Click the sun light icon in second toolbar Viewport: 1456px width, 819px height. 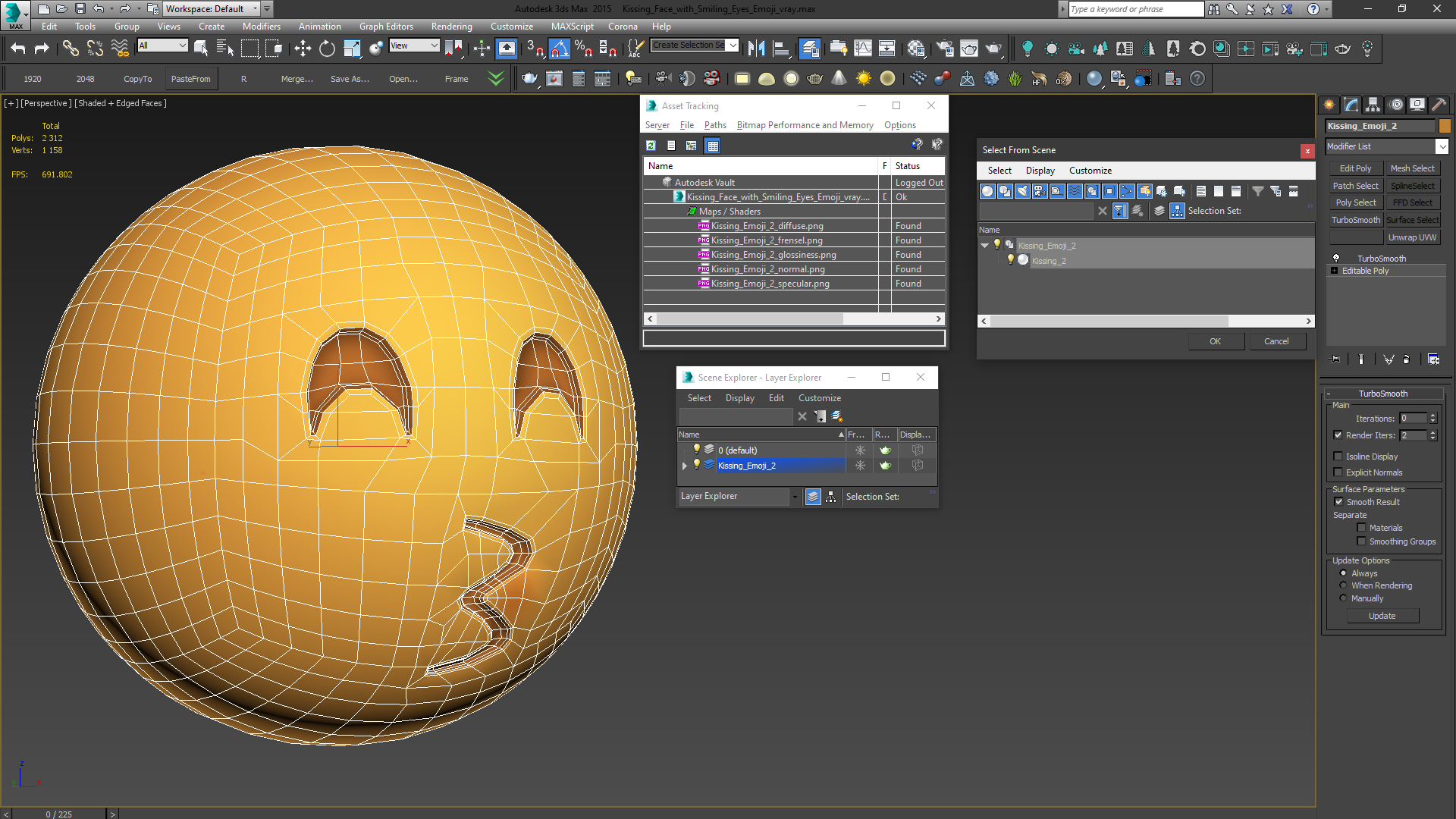[863, 78]
